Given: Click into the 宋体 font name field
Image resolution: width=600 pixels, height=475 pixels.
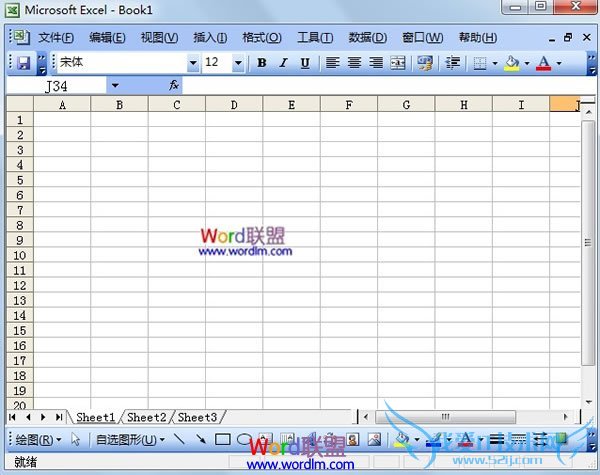Looking at the screenshot, I should point(122,62).
